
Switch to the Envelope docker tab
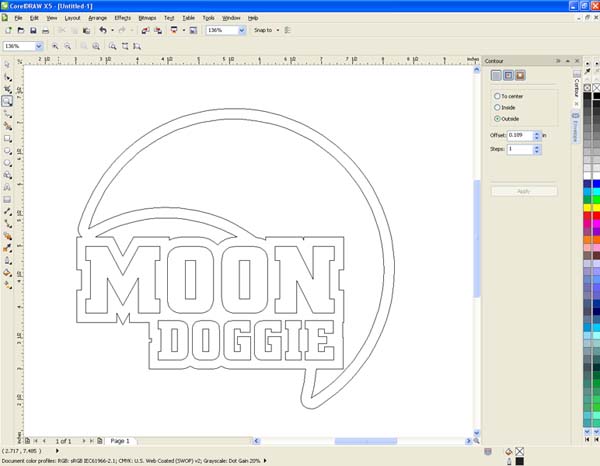click(x=575, y=127)
